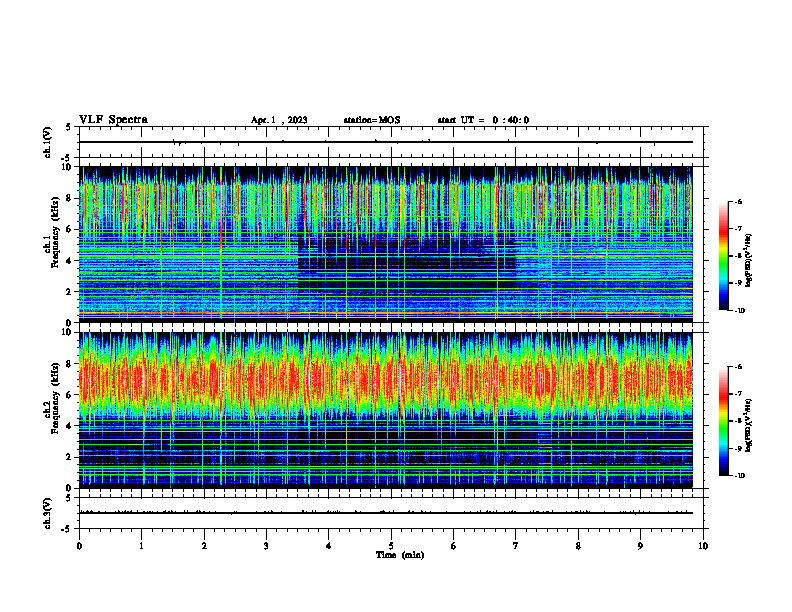Click the "VLF Spectra" plot title
The width and height of the screenshot is (792, 612).
113,120
